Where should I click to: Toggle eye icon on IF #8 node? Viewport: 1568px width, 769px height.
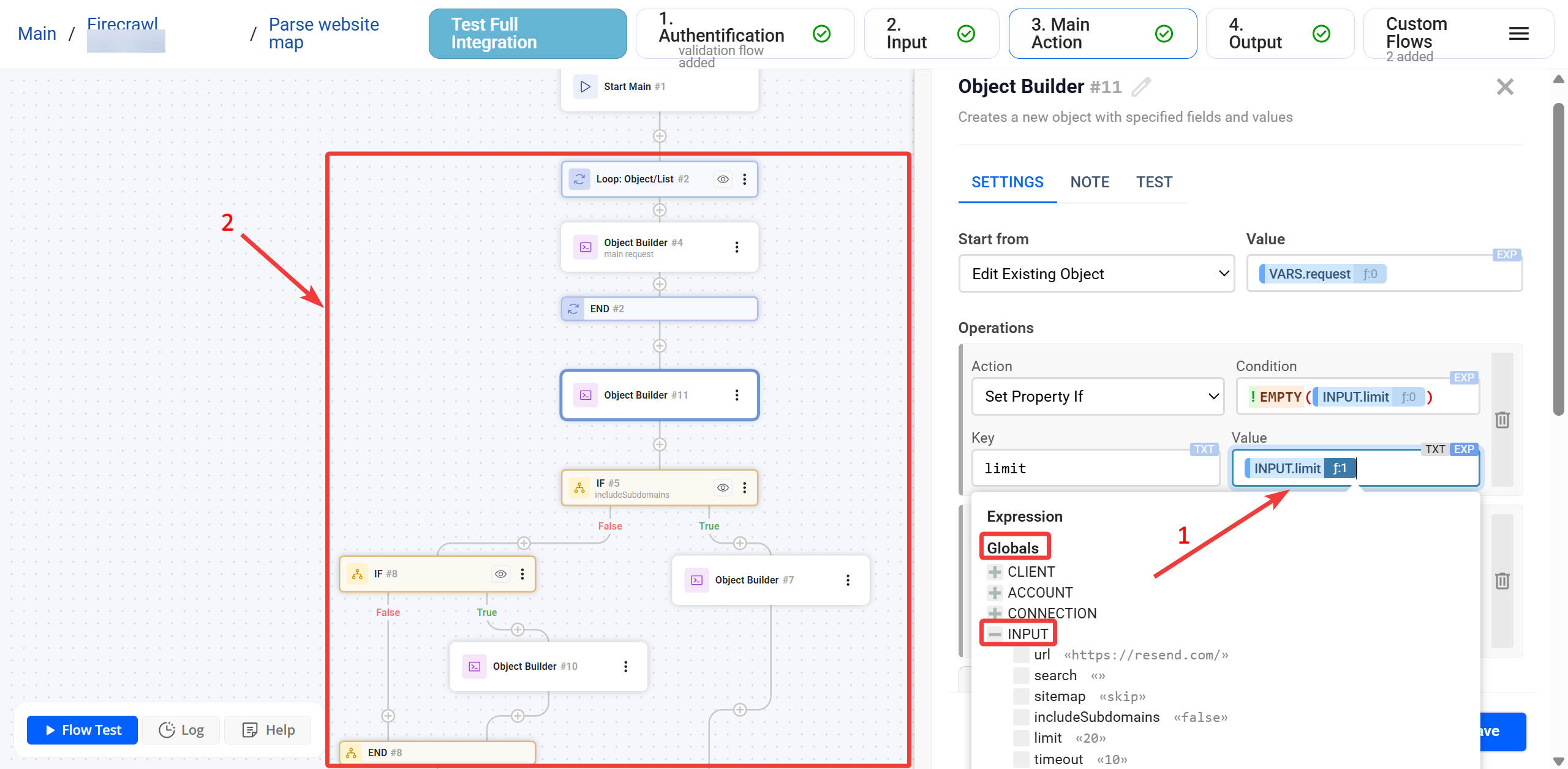(x=500, y=574)
